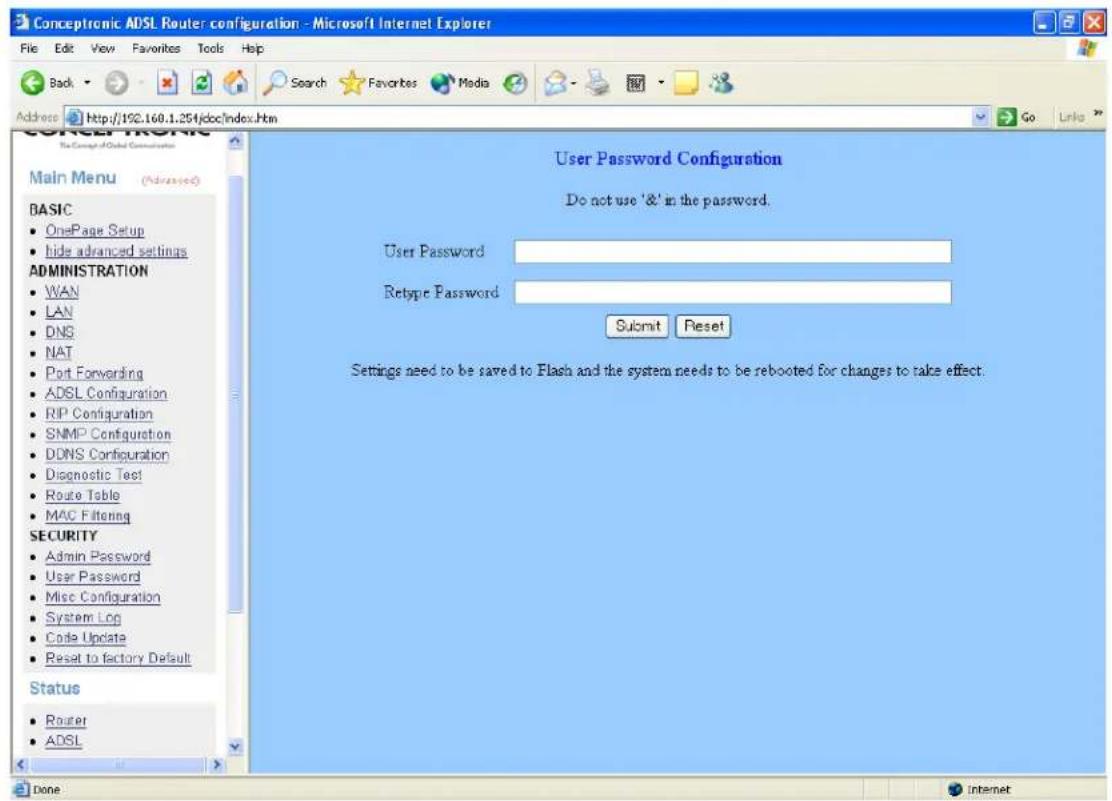The height and width of the screenshot is (801, 1112).
Task: Open the Favorites star toolbar button
Action: coord(378,83)
